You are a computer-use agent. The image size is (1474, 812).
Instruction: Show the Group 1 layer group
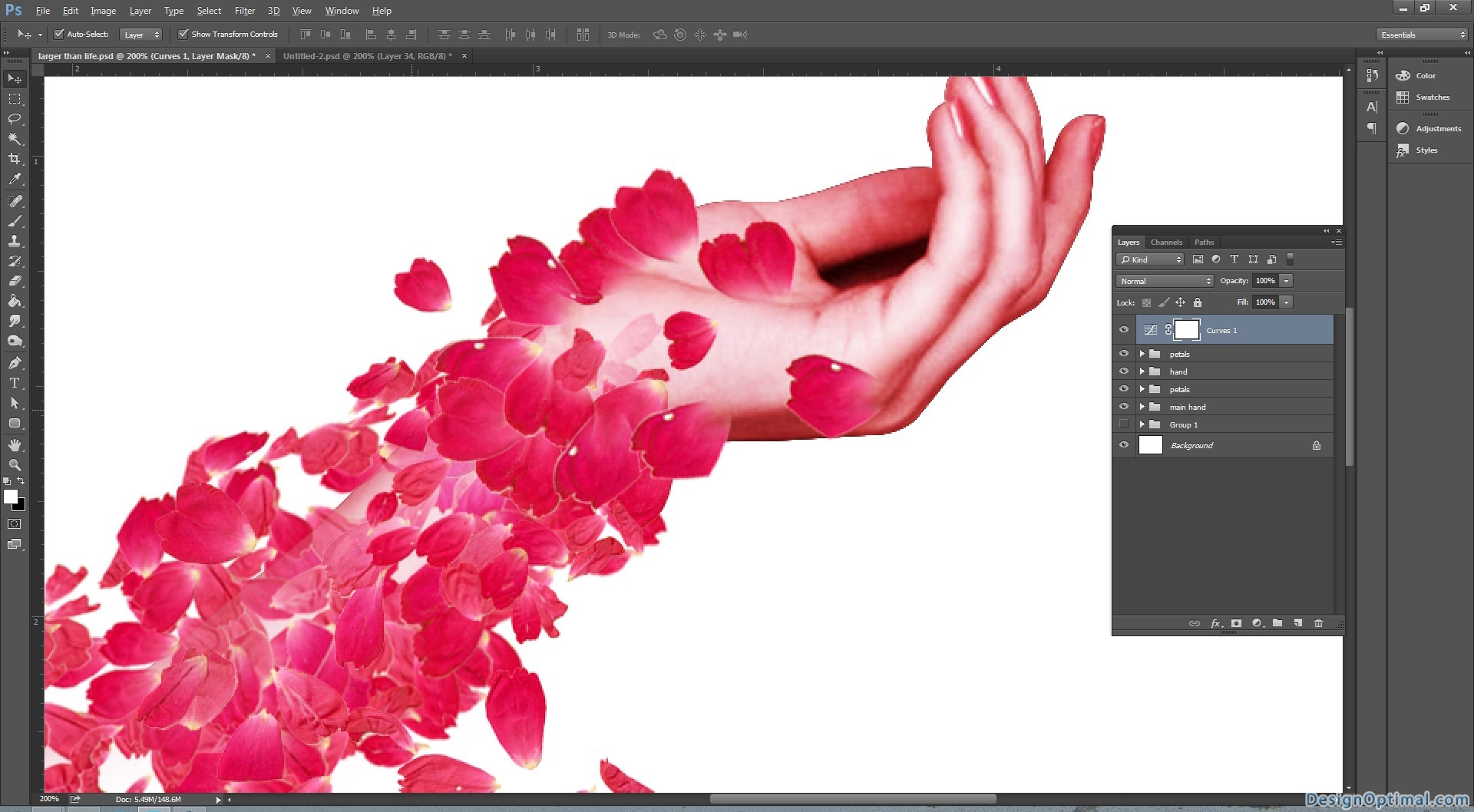click(x=1124, y=424)
